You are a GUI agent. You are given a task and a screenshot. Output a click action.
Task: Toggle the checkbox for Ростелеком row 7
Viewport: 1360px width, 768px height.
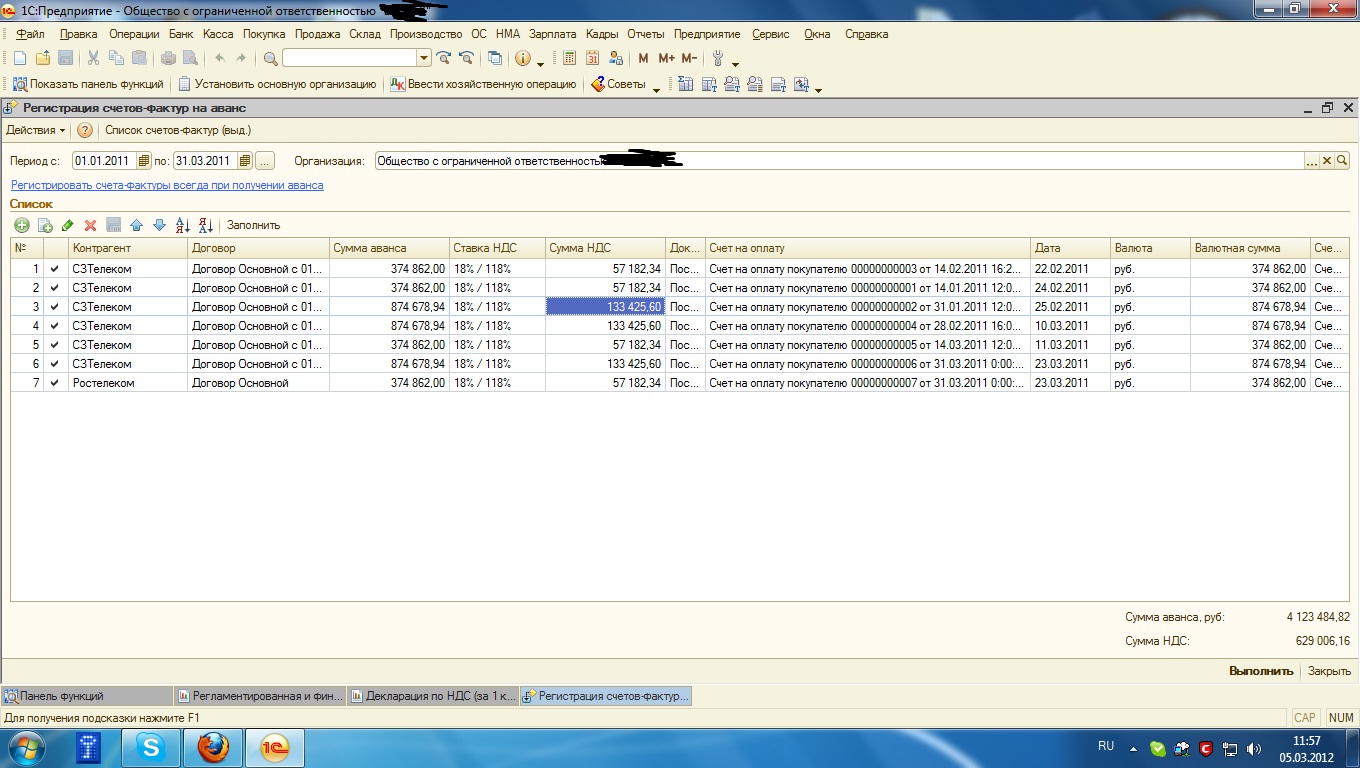click(54, 383)
